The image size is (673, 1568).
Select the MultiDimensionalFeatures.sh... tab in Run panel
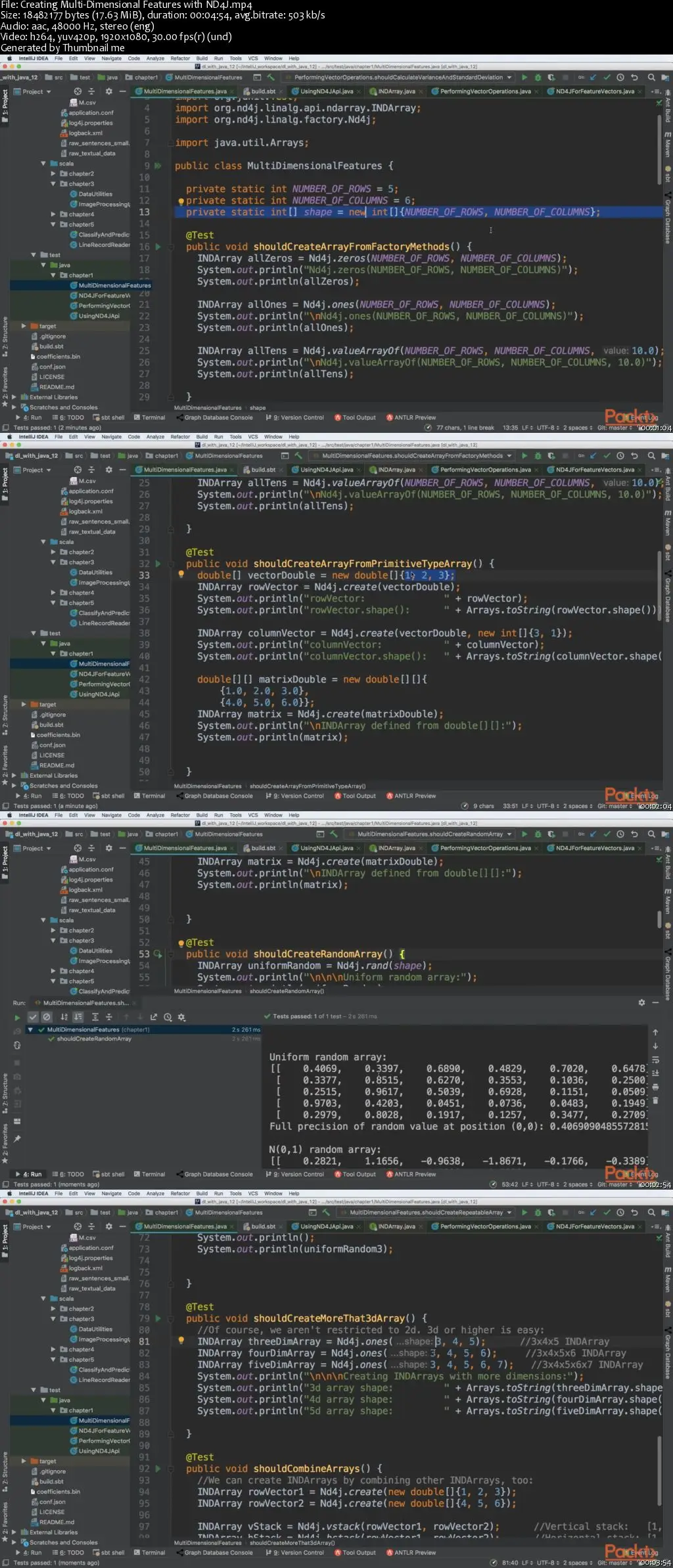(x=86, y=1003)
